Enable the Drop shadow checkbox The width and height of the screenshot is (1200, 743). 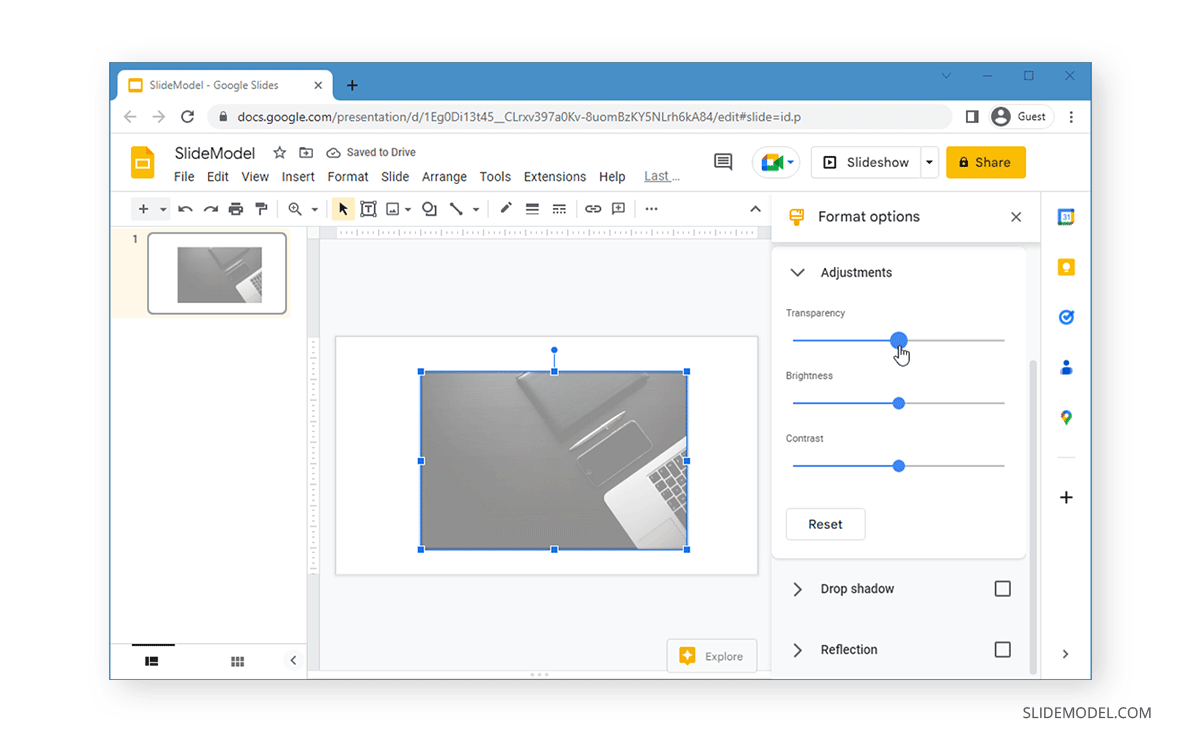pyautogui.click(x=1002, y=588)
